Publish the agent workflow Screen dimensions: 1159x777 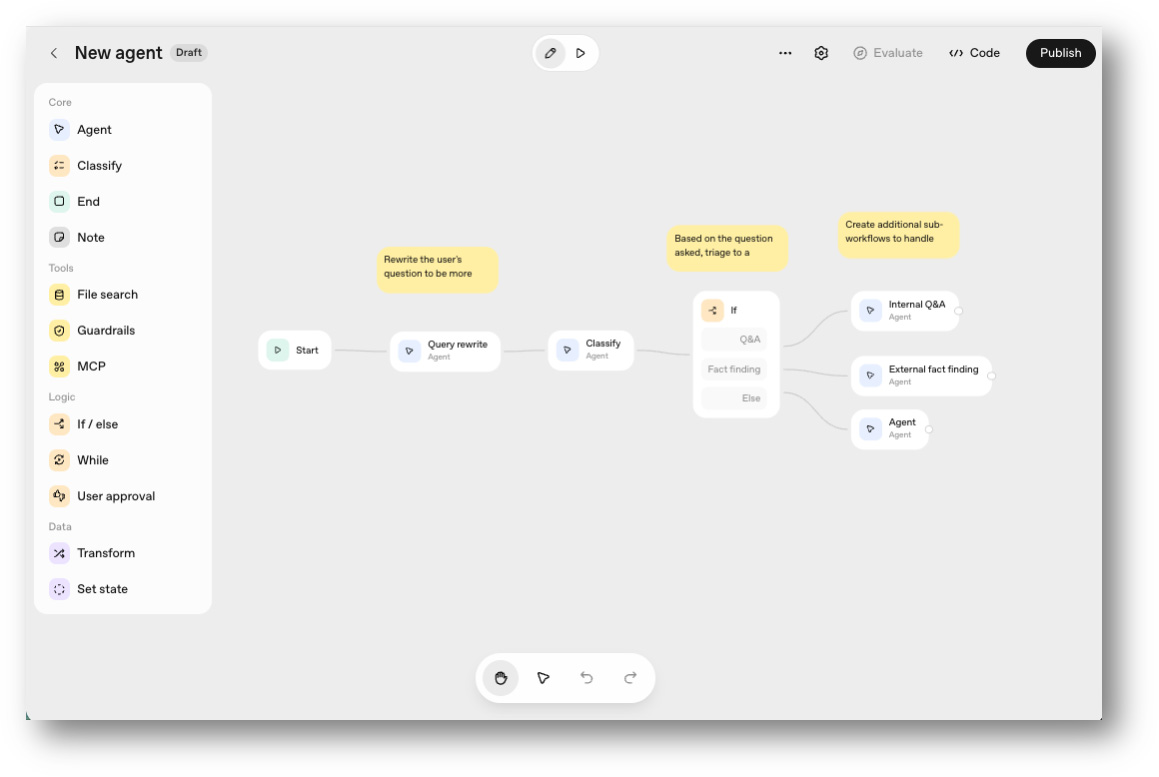click(1060, 53)
